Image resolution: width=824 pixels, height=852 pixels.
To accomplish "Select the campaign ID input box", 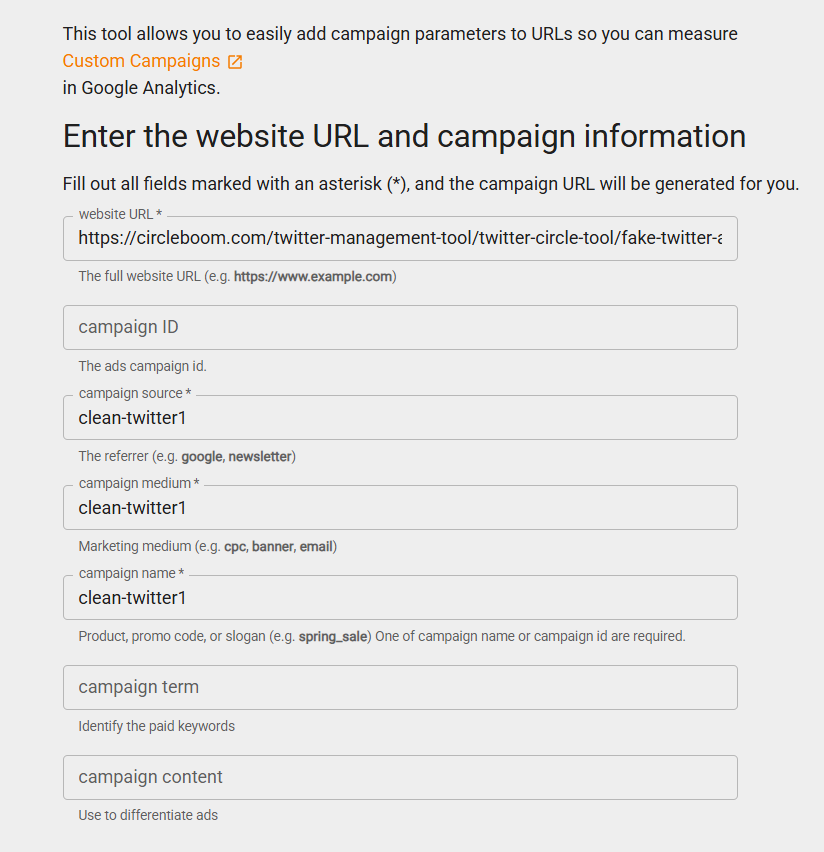I will click(x=400, y=327).
